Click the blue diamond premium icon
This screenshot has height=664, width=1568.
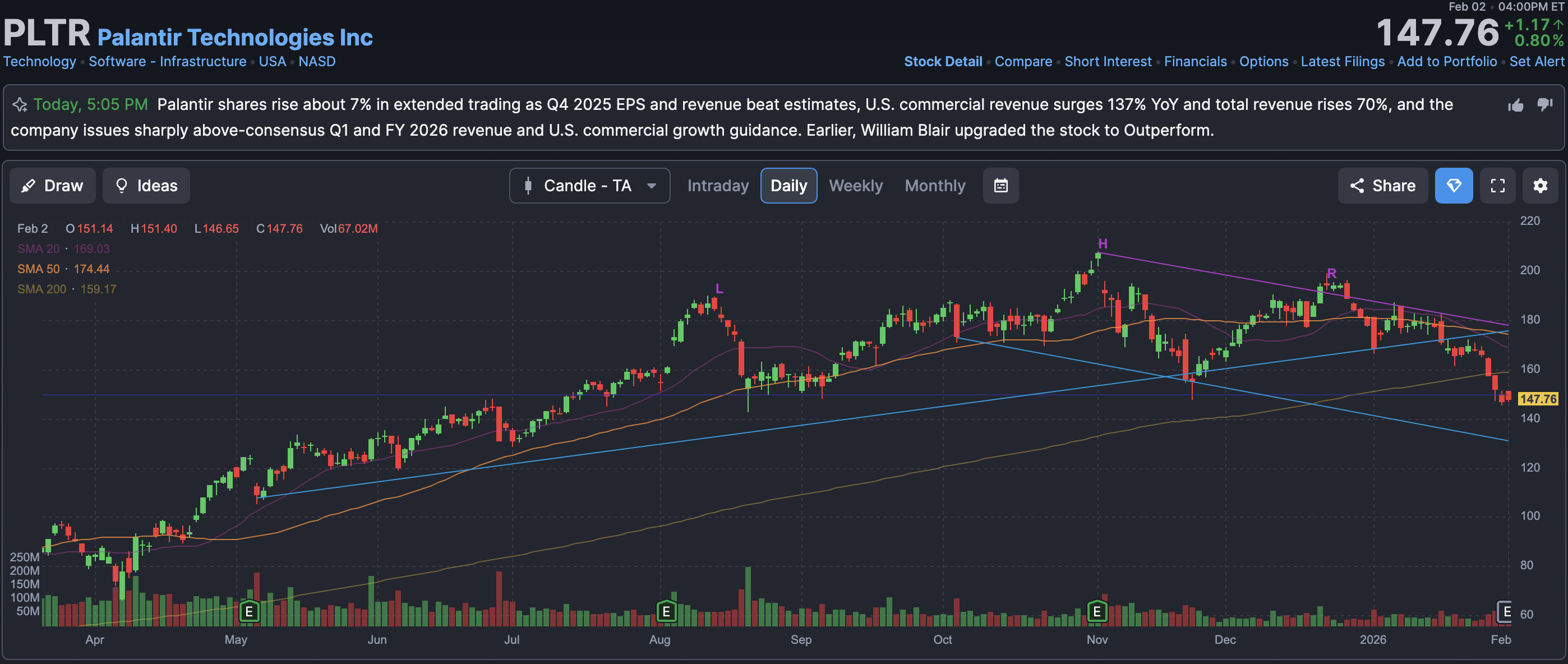pos(1454,186)
